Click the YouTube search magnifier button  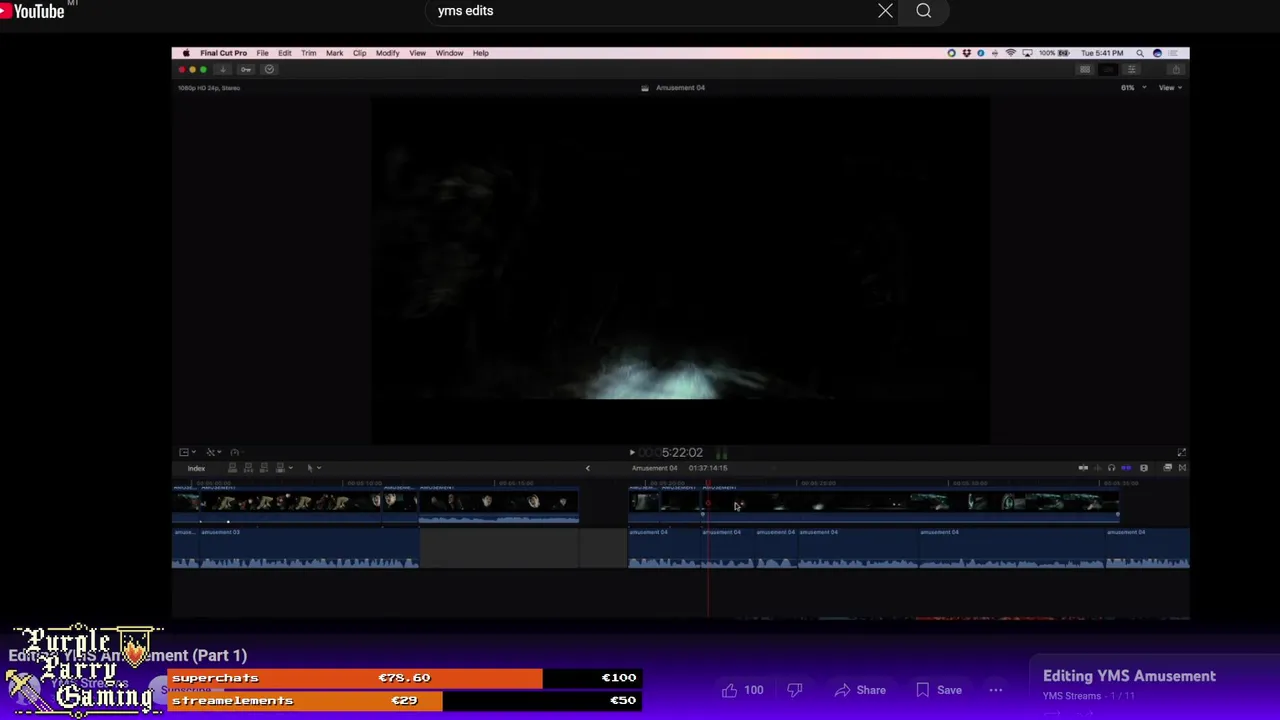tap(924, 11)
